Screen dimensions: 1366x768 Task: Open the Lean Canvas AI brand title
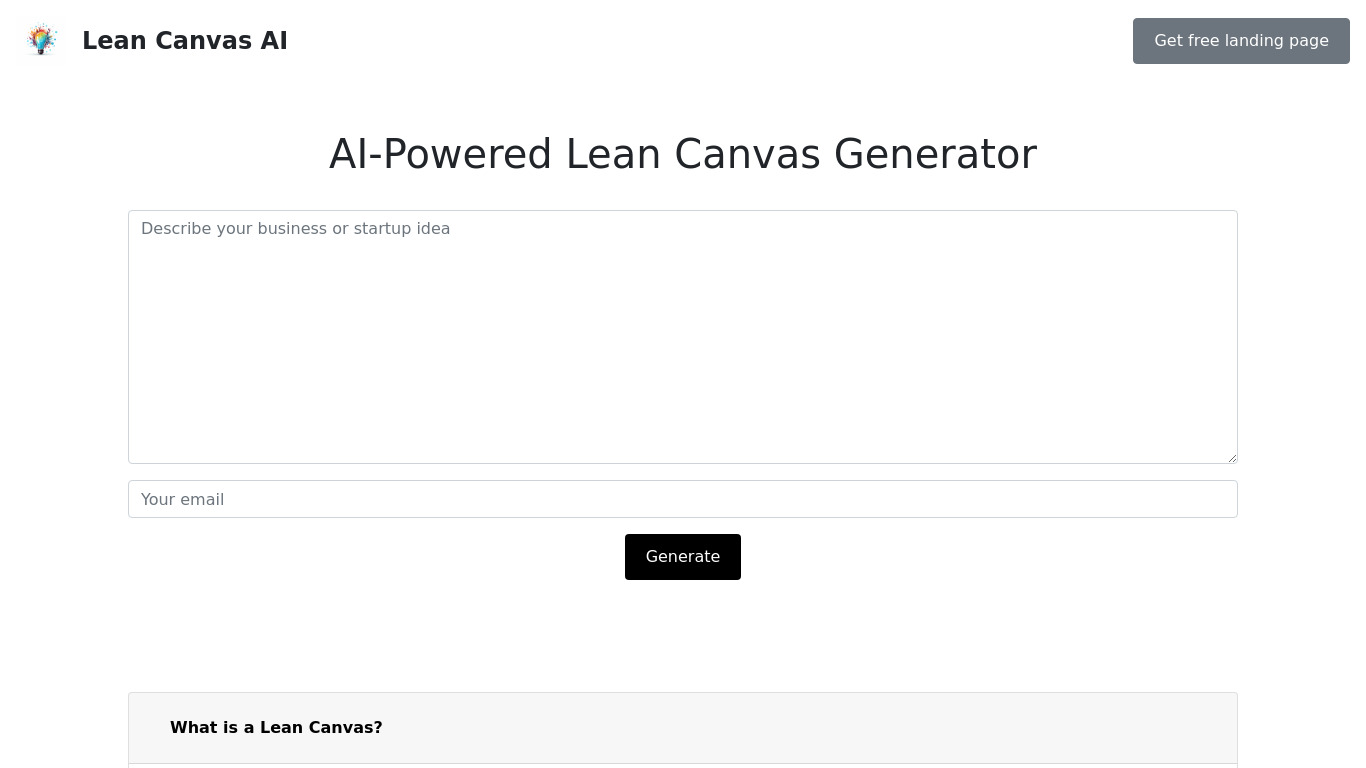[x=184, y=41]
